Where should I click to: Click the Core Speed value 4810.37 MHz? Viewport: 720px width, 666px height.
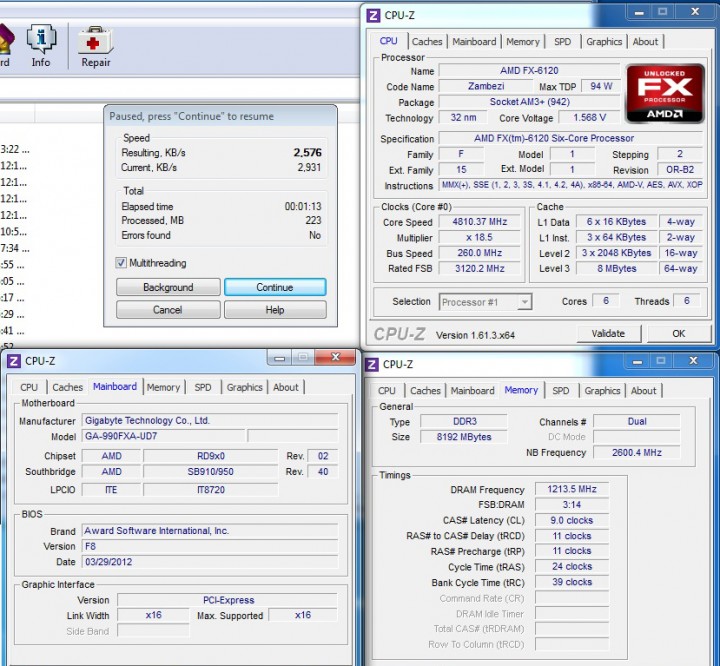pos(479,222)
